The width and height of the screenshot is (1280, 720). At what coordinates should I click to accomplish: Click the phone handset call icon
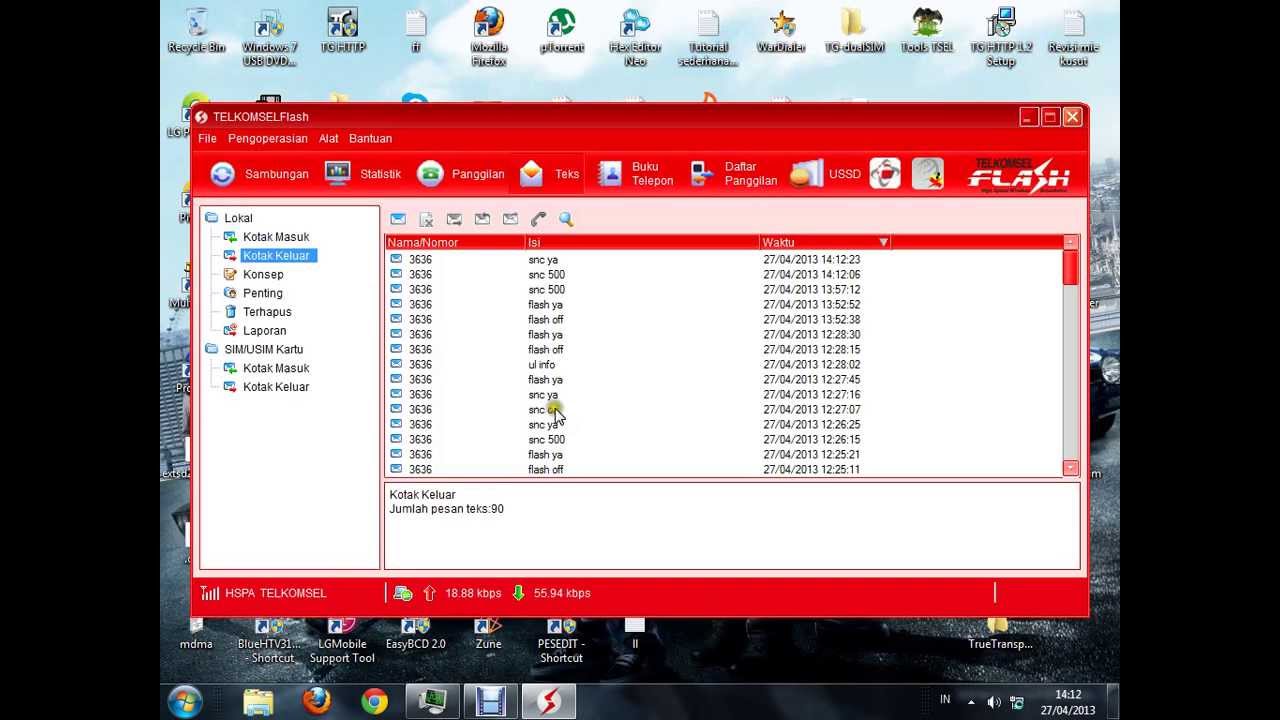(x=538, y=219)
